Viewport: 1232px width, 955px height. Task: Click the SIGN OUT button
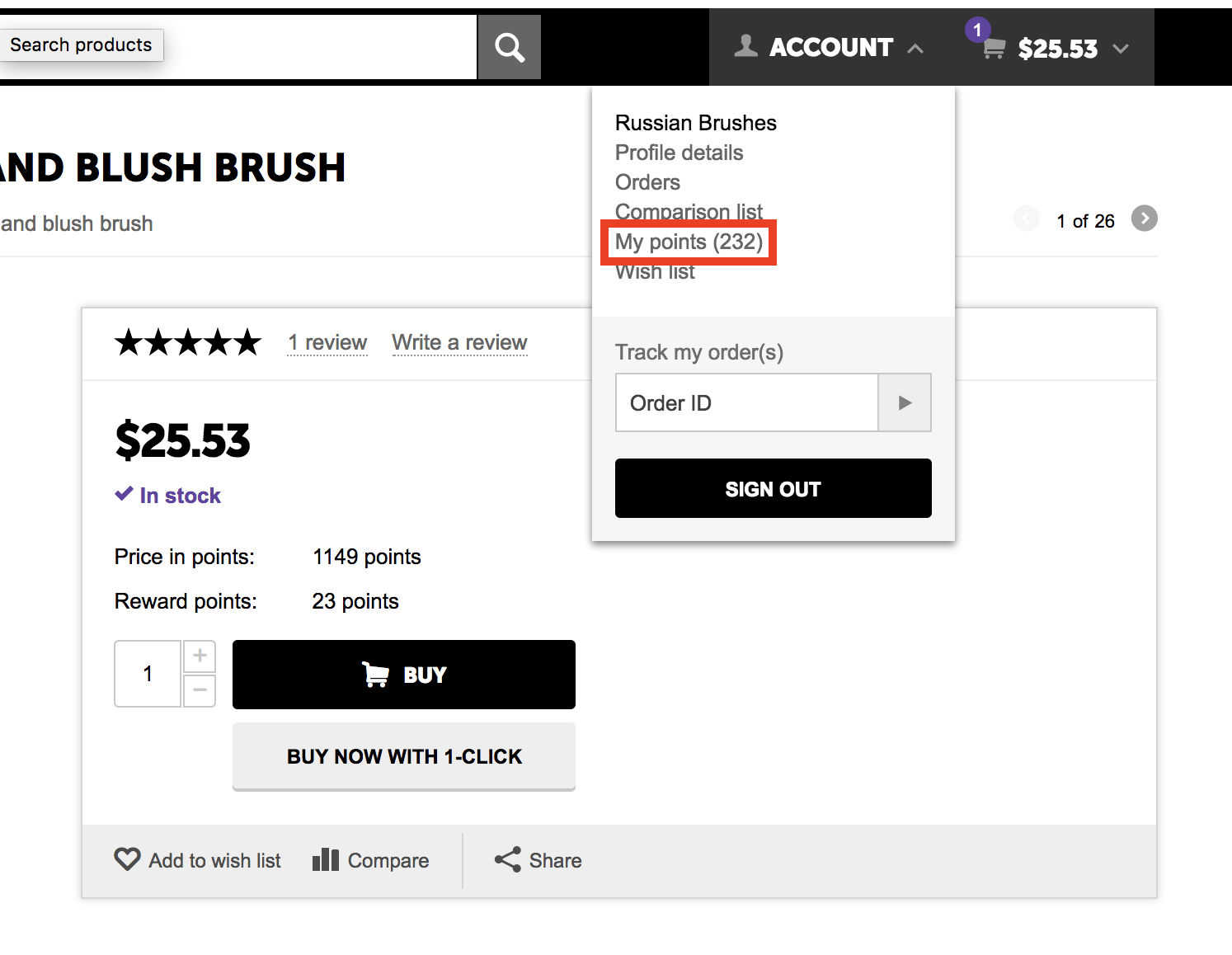click(x=773, y=488)
